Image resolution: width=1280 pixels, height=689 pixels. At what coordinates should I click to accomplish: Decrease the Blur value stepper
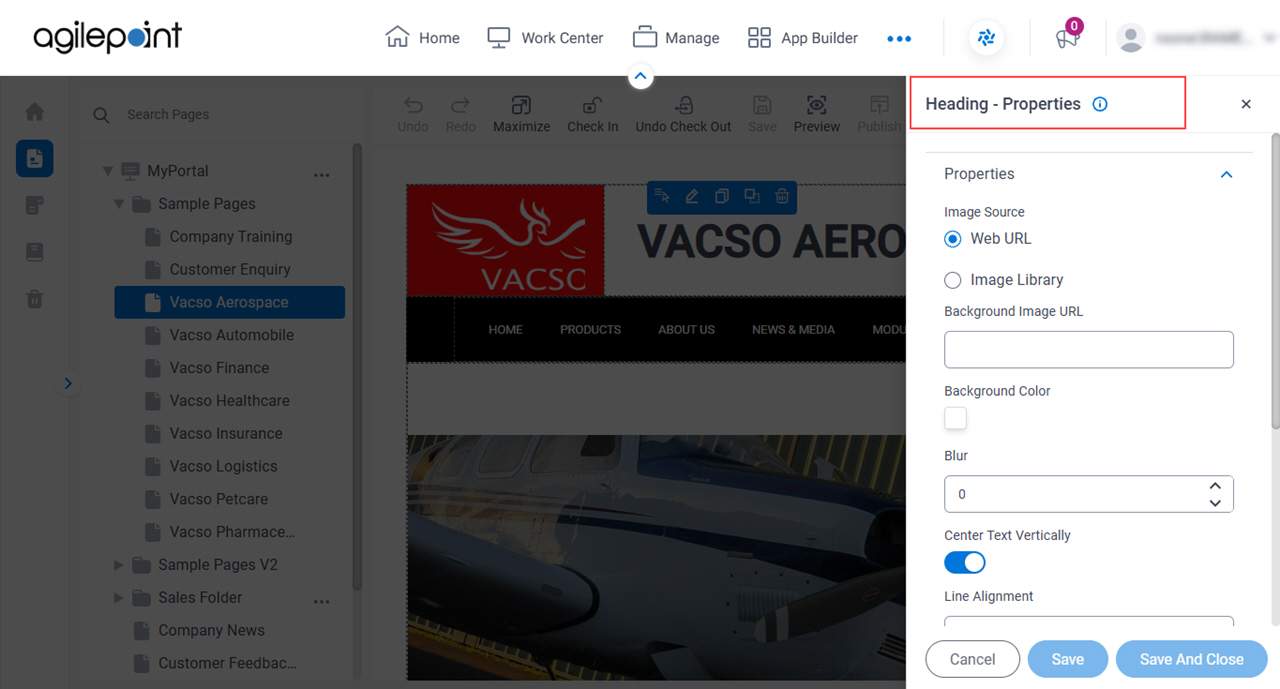click(1215, 502)
